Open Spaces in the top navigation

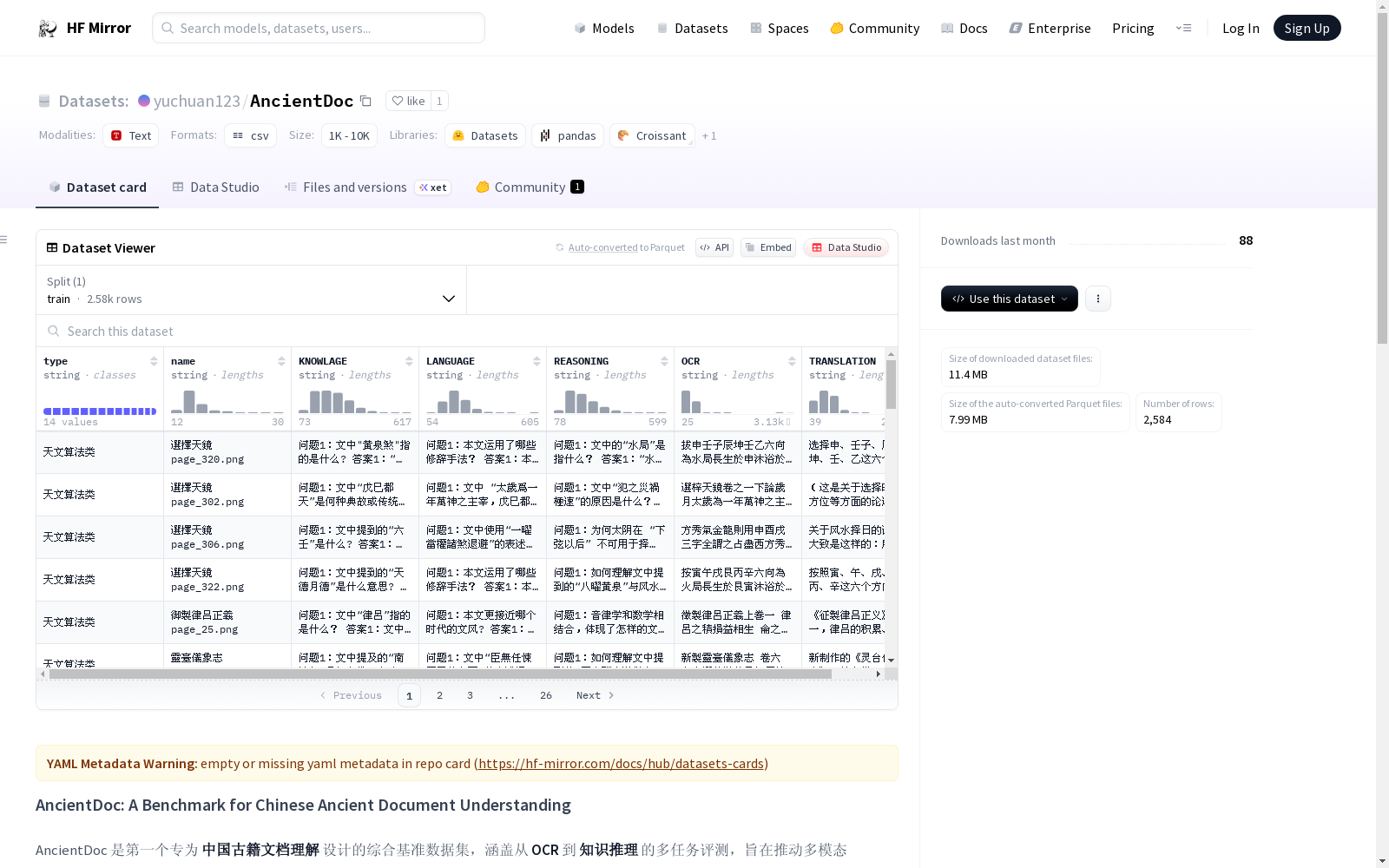click(x=780, y=28)
